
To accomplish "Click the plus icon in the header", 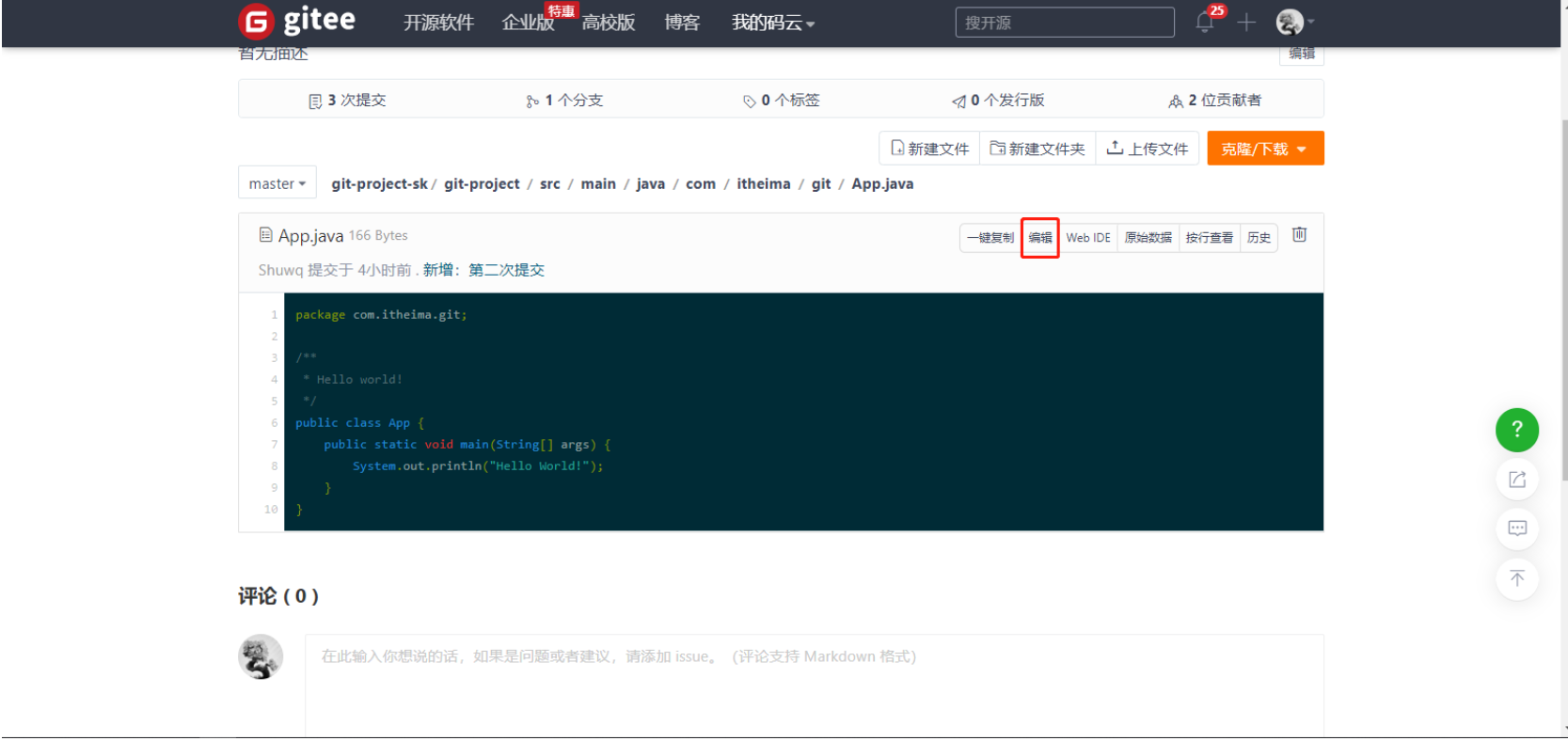I will [1246, 23].
